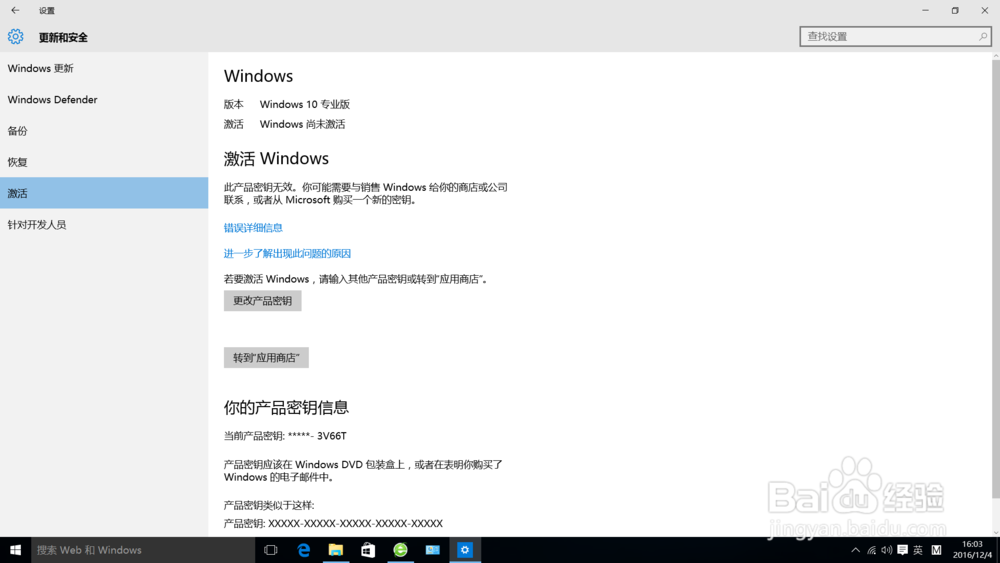1000x563 pixels.
Task: Open Task View from the taskbar
Action: (270, 550)
